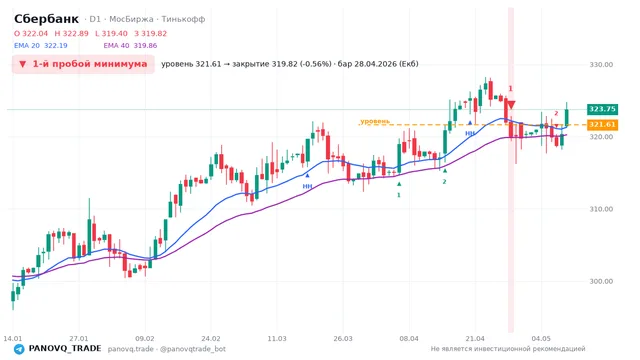Click the 320.00 price axis label
640x360 pixels.
(x=601, y=137)
